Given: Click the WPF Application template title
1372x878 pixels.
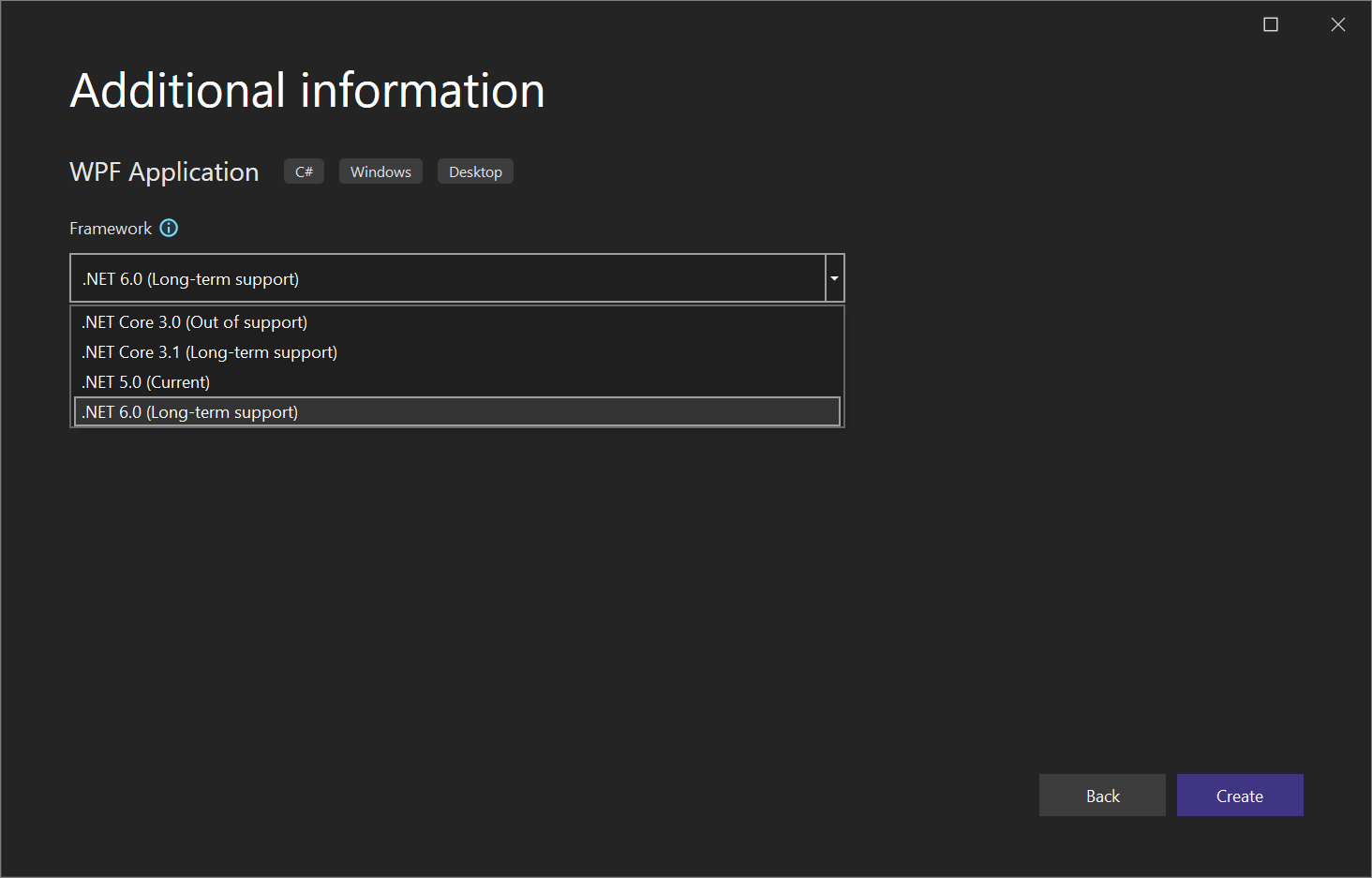Looking at the screenshot, I should coord(164,172).
